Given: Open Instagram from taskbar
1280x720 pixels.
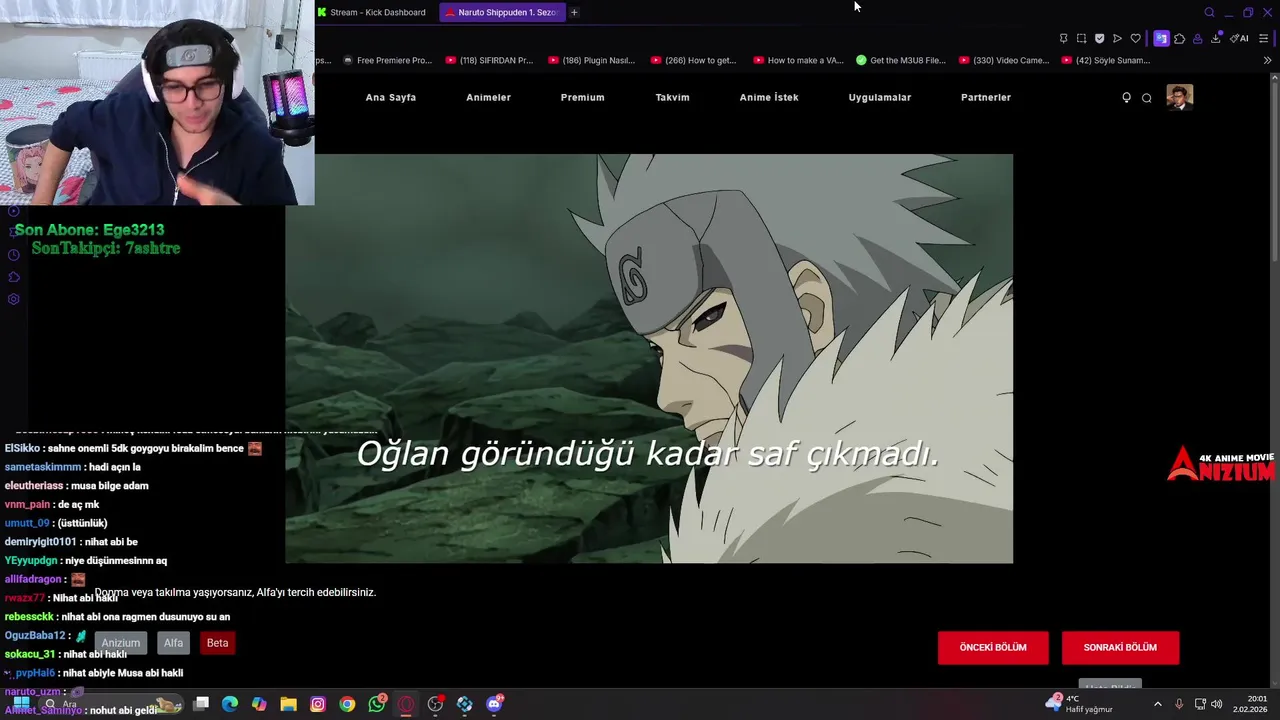Looking at the screenshot, I should tap(318, 704).
